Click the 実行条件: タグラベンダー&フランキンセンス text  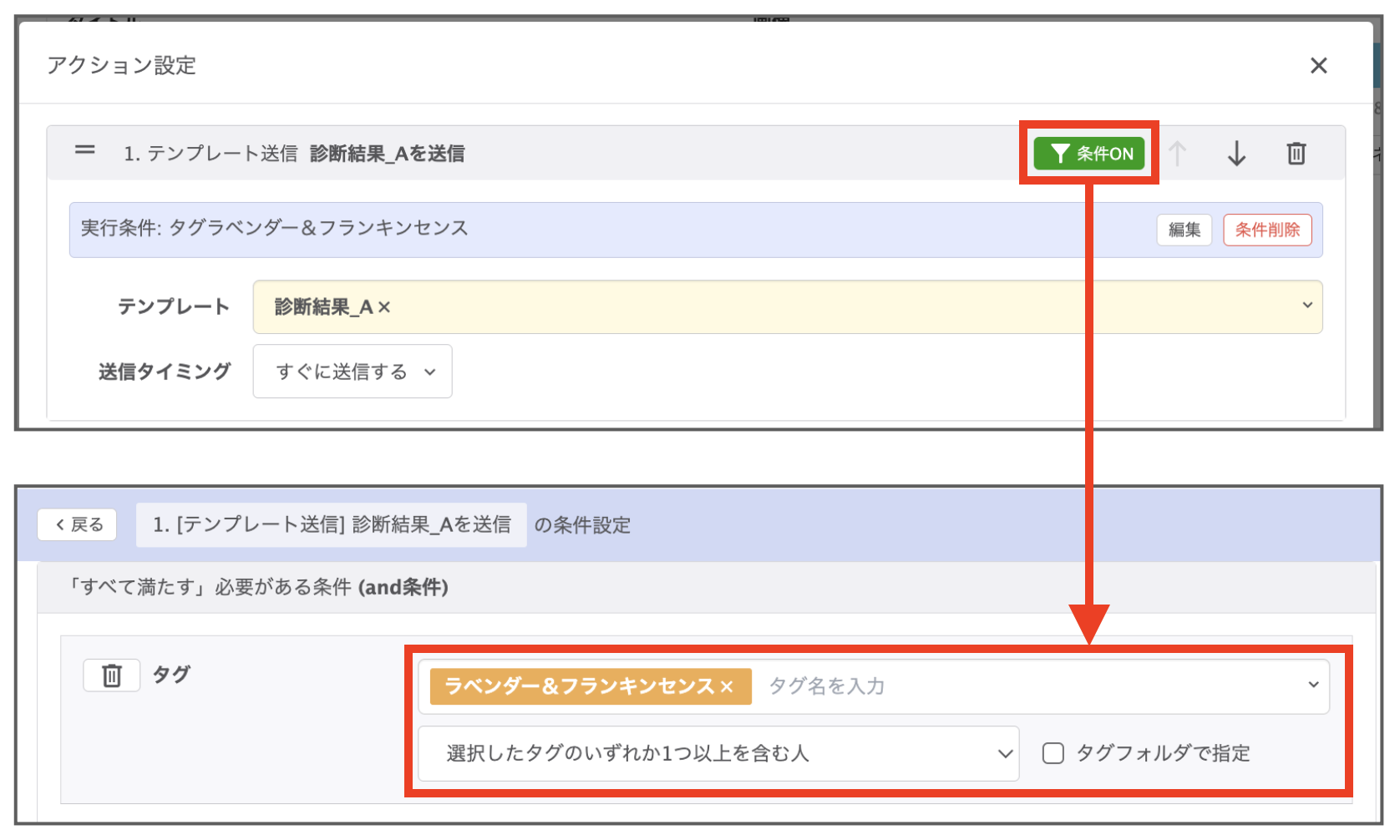pos(274,228)
